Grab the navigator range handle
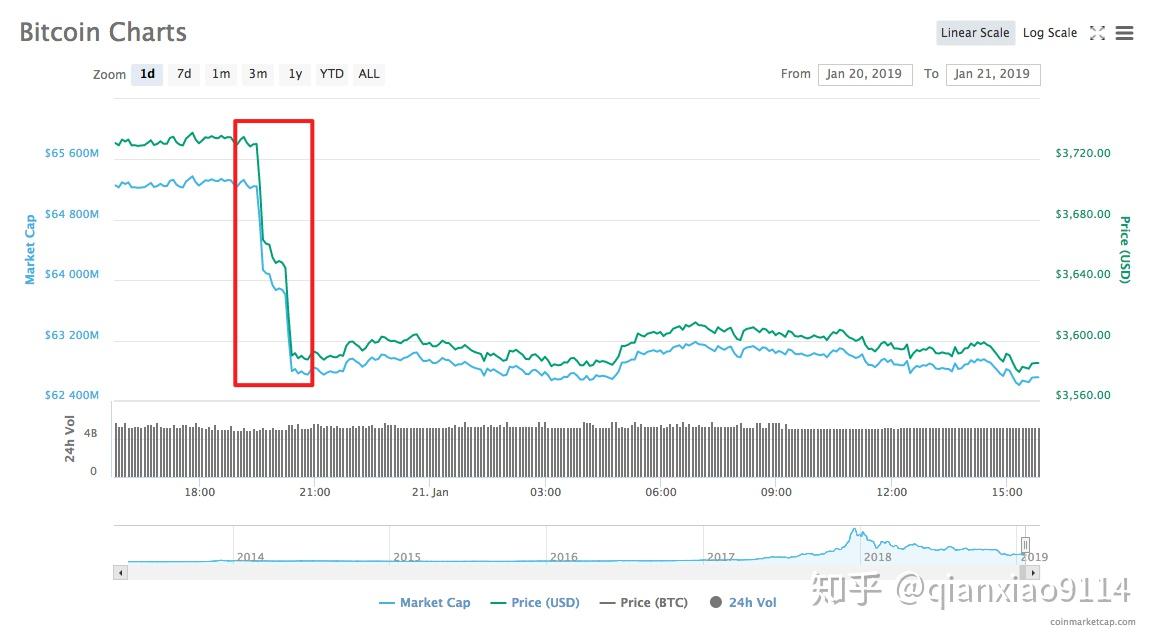 tap(1025, 545)
